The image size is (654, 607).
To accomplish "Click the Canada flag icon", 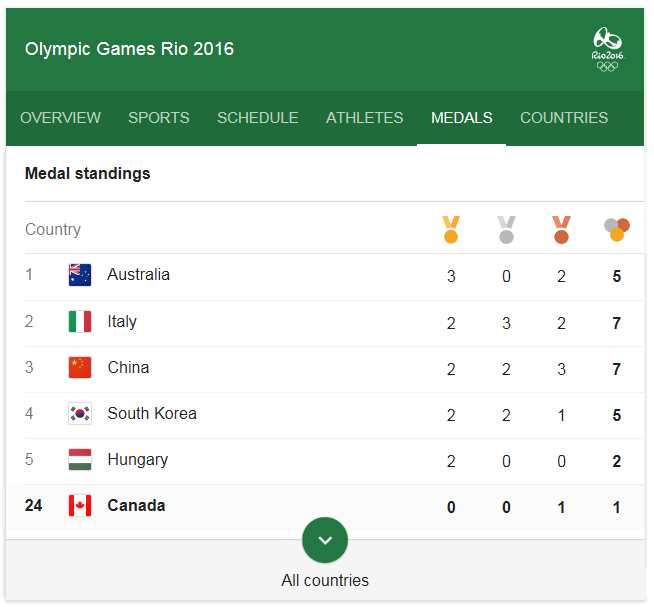I will (80, 506).
